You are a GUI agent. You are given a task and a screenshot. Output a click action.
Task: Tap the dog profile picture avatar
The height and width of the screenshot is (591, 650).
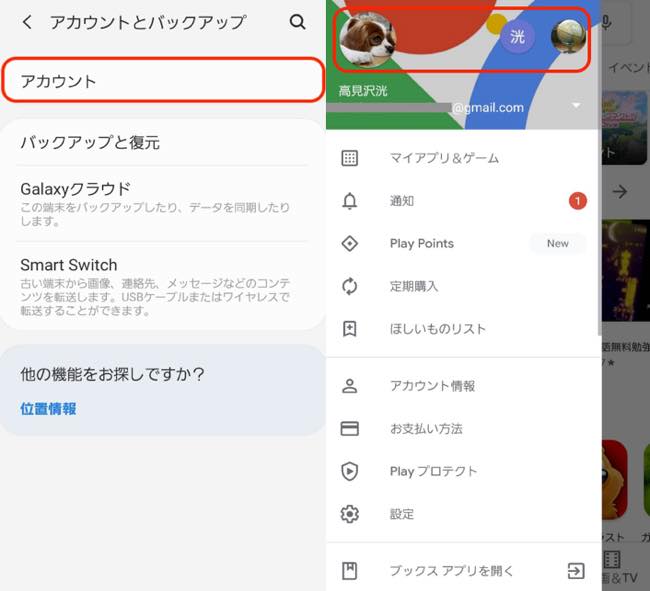pos(367,38)
